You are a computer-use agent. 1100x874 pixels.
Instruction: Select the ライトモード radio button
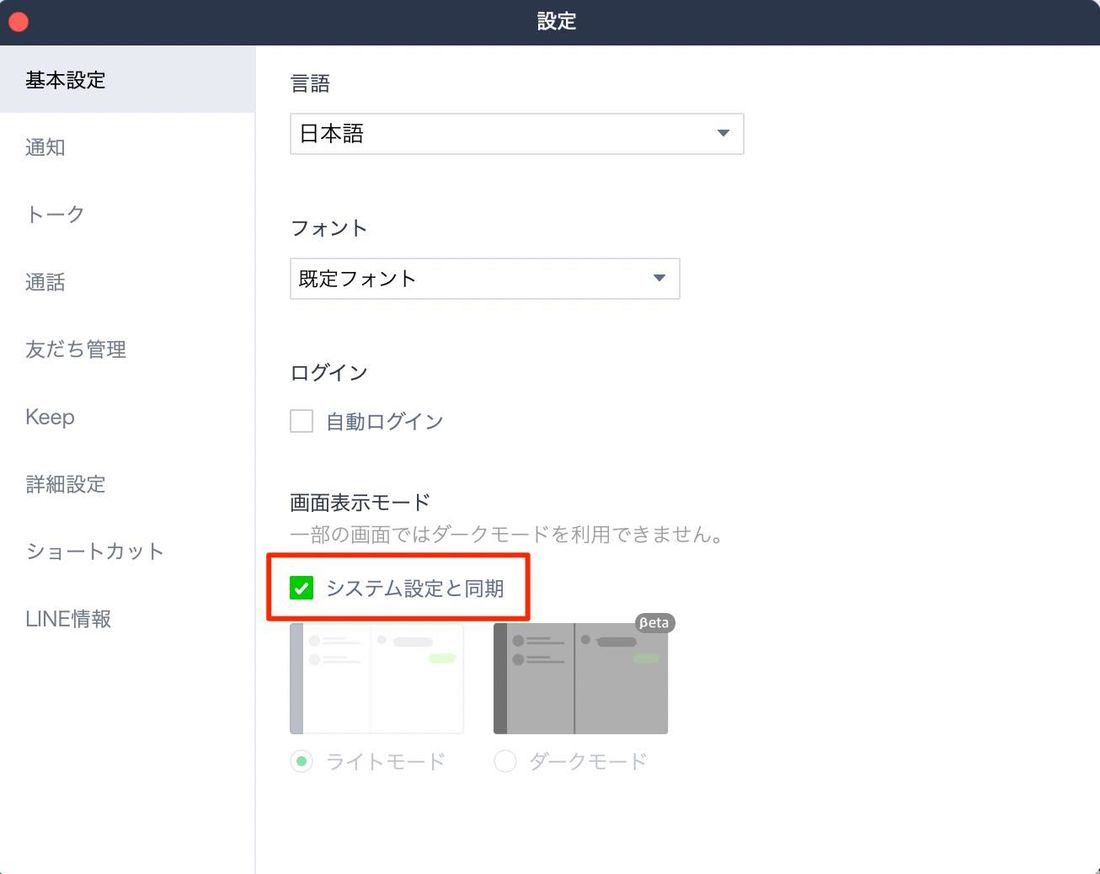(302, 761)
